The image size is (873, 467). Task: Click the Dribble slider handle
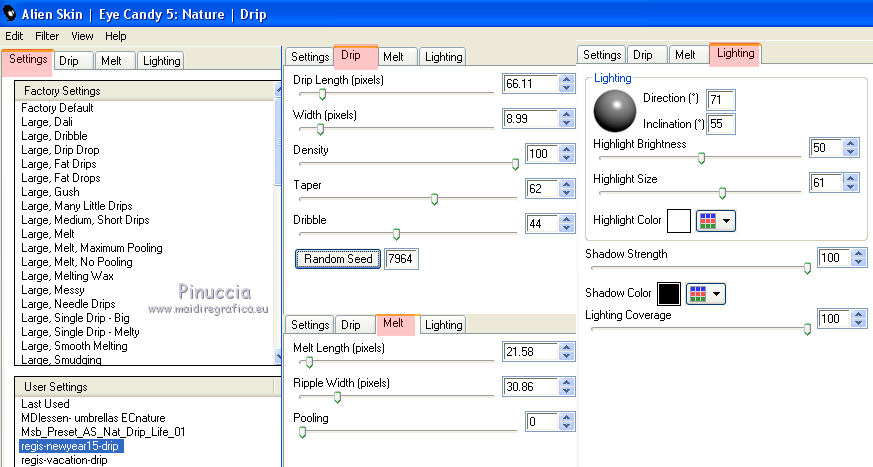396,234
